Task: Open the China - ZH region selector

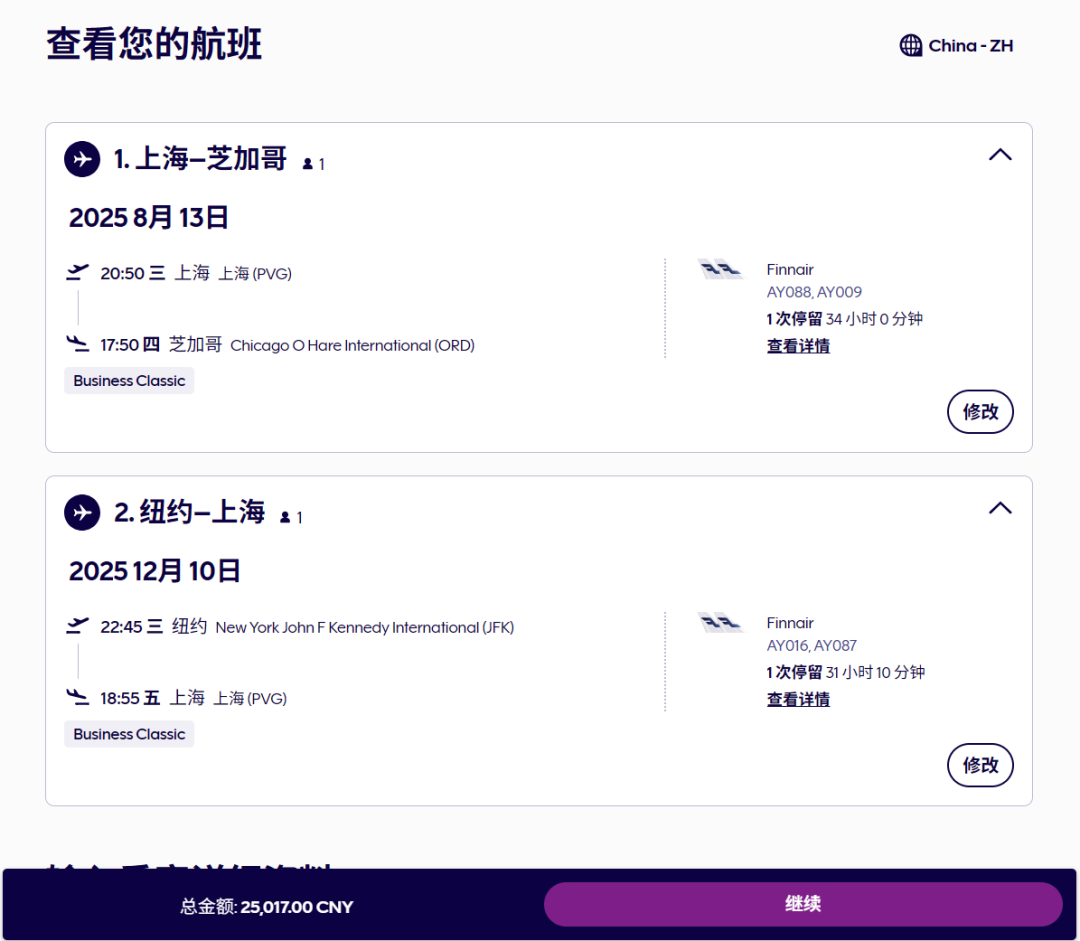Action: click(957, 46)
